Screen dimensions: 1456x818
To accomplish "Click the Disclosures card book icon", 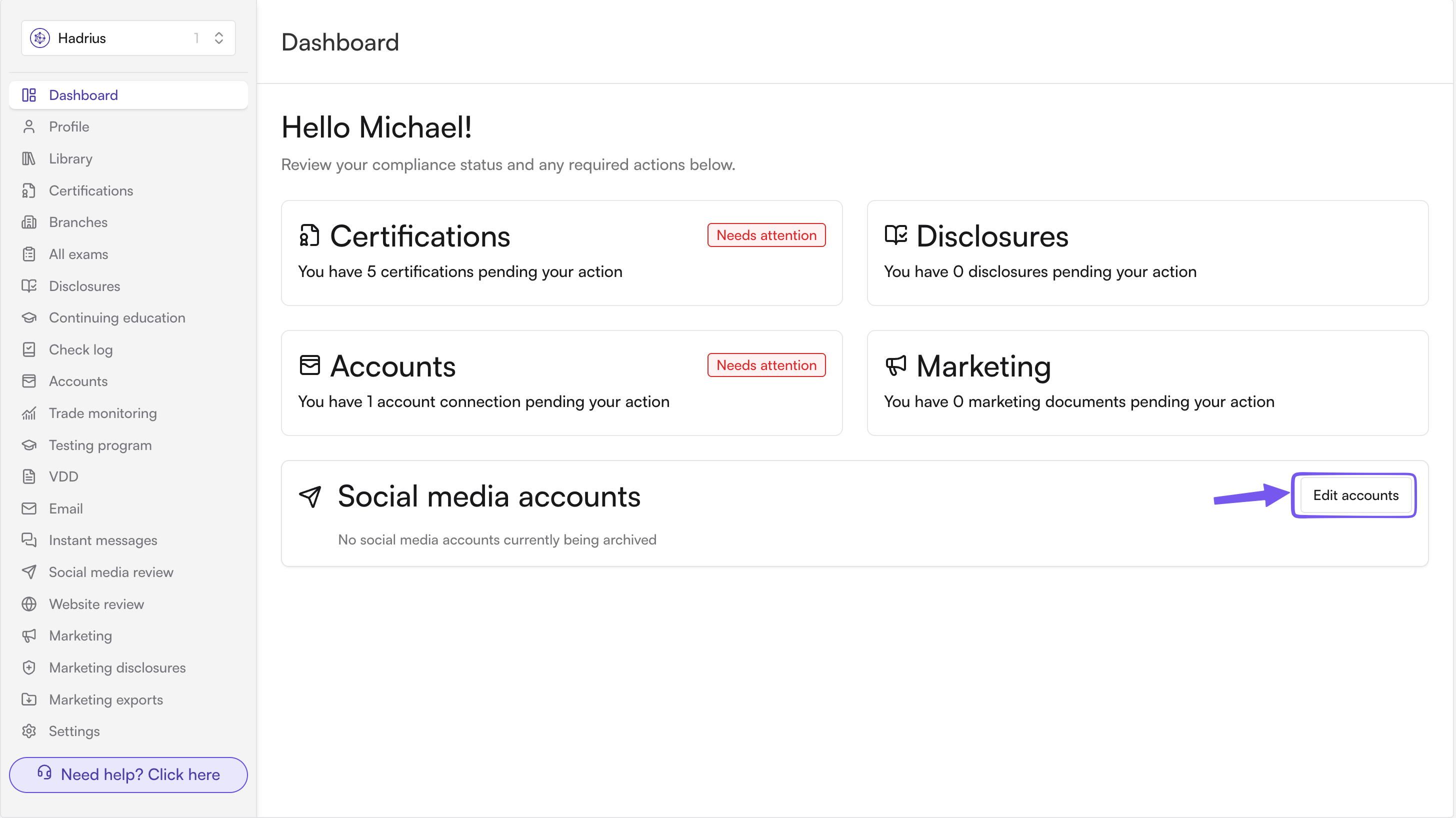I will click(896, 234).
